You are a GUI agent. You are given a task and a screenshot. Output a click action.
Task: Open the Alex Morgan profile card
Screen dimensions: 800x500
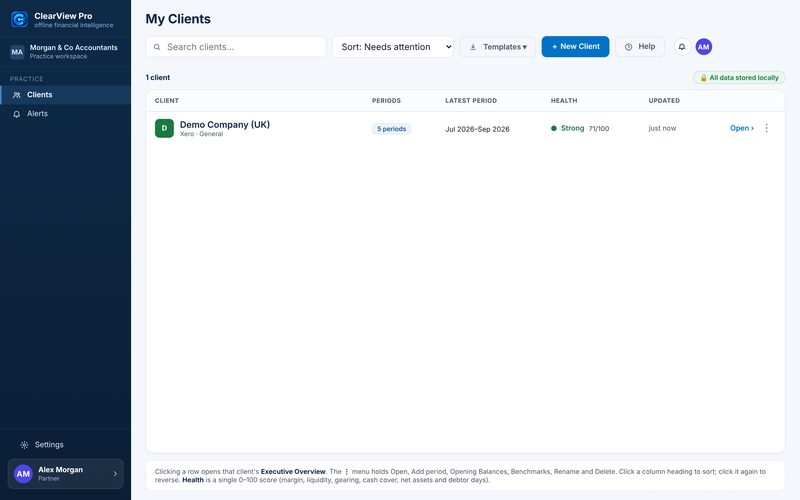65,474
